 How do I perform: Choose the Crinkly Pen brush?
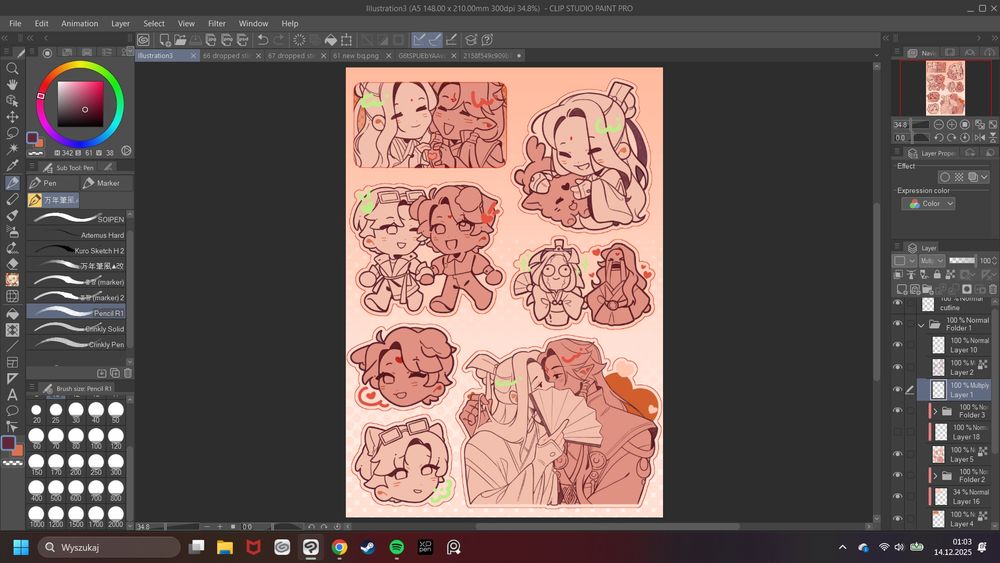point(77,344)
